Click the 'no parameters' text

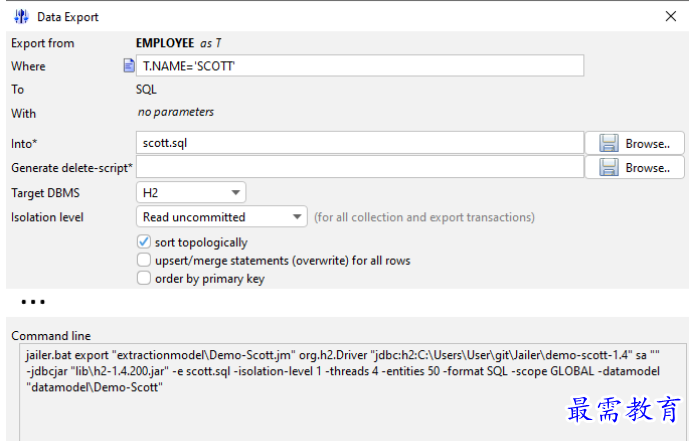[x=175, y=112]
